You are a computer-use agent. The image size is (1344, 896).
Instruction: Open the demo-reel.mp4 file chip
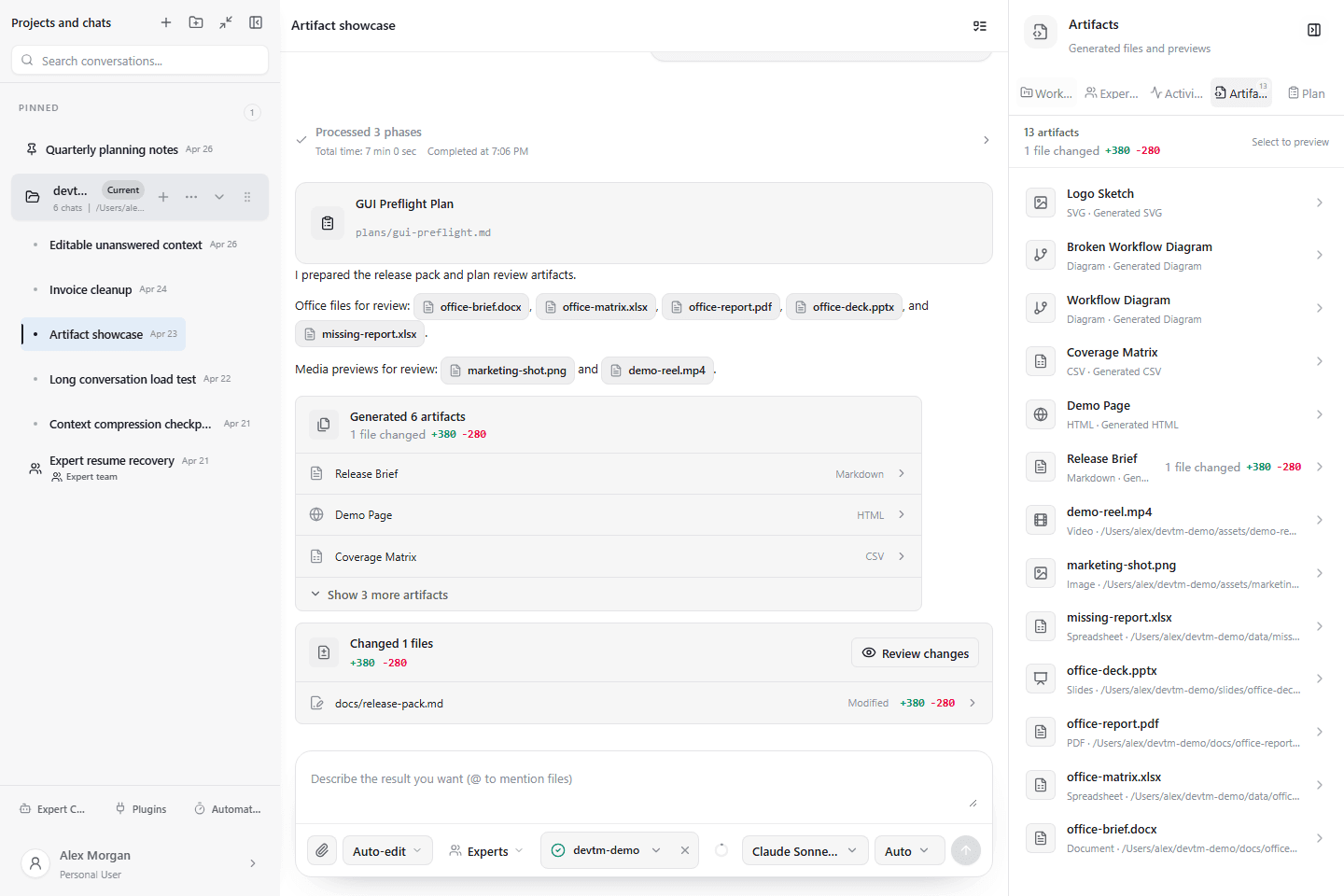tap(658, 370)
